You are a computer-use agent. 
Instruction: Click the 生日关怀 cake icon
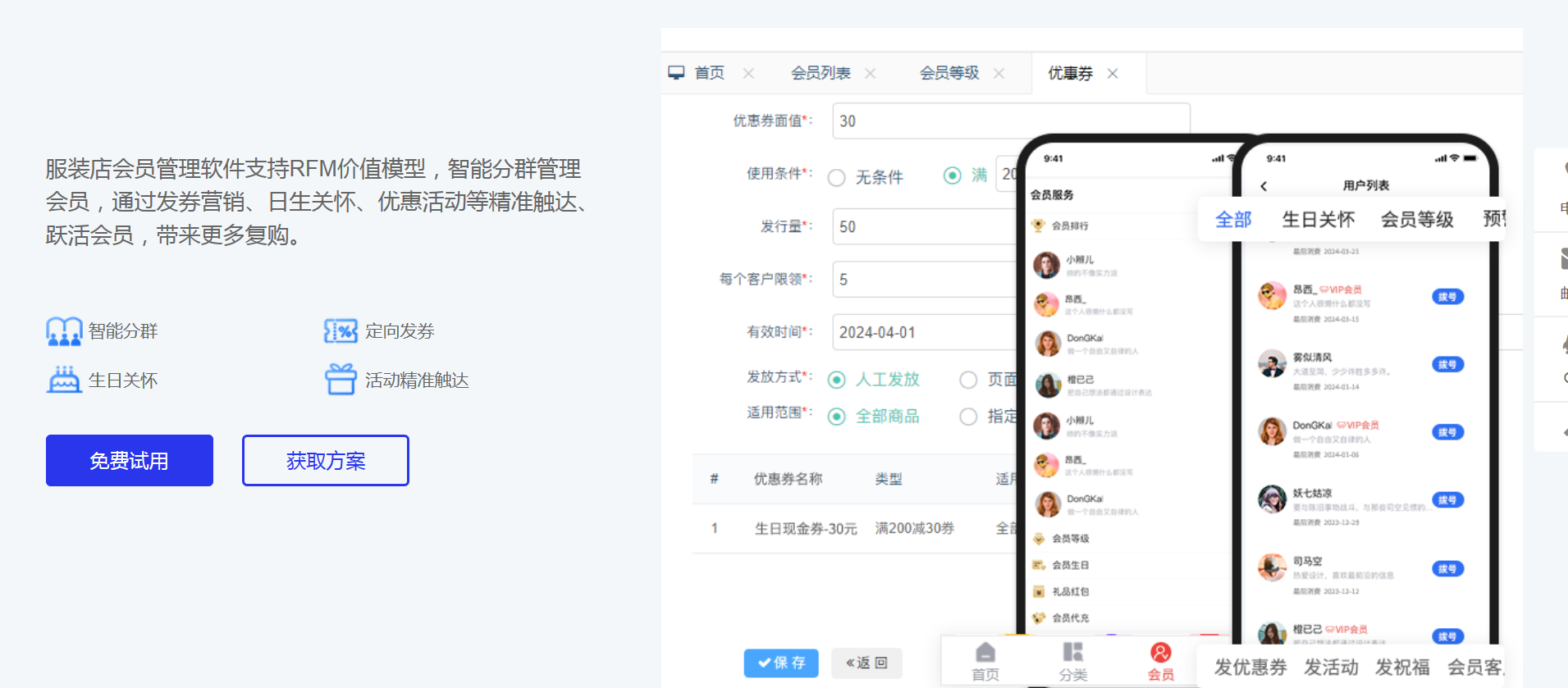click(64, 380)
